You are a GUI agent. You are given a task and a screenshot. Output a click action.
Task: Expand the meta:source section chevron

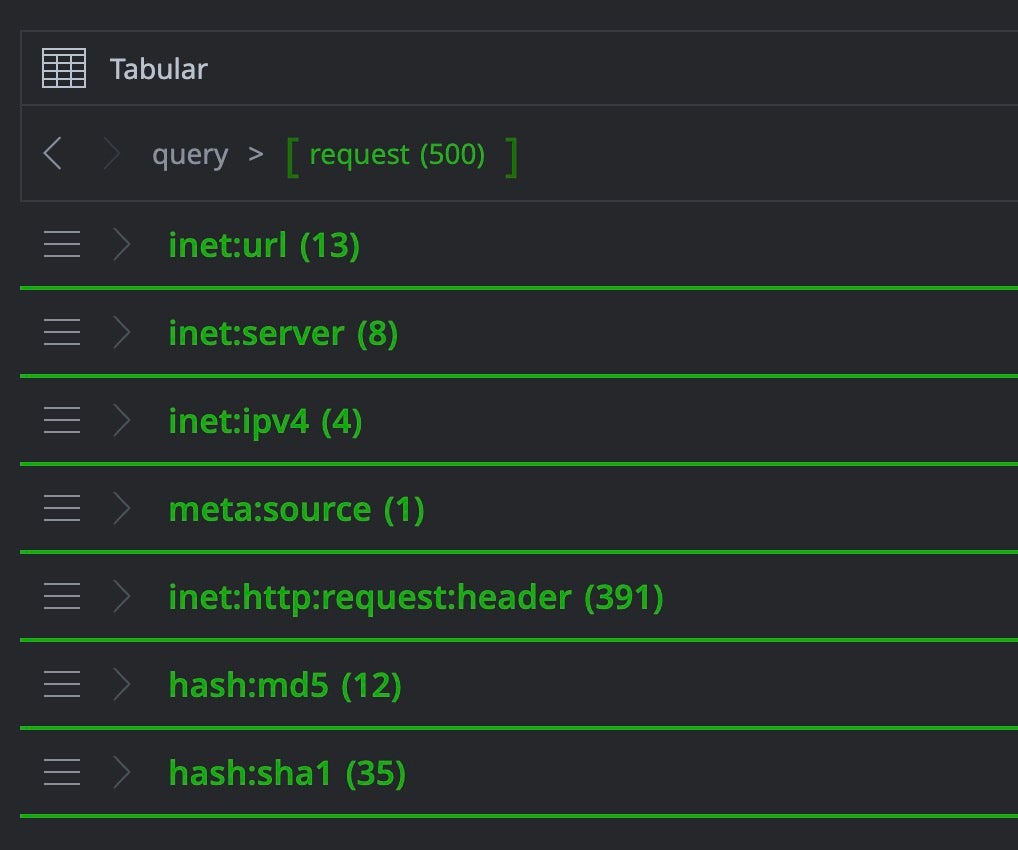pyautogui.click(x=122, y=509)
